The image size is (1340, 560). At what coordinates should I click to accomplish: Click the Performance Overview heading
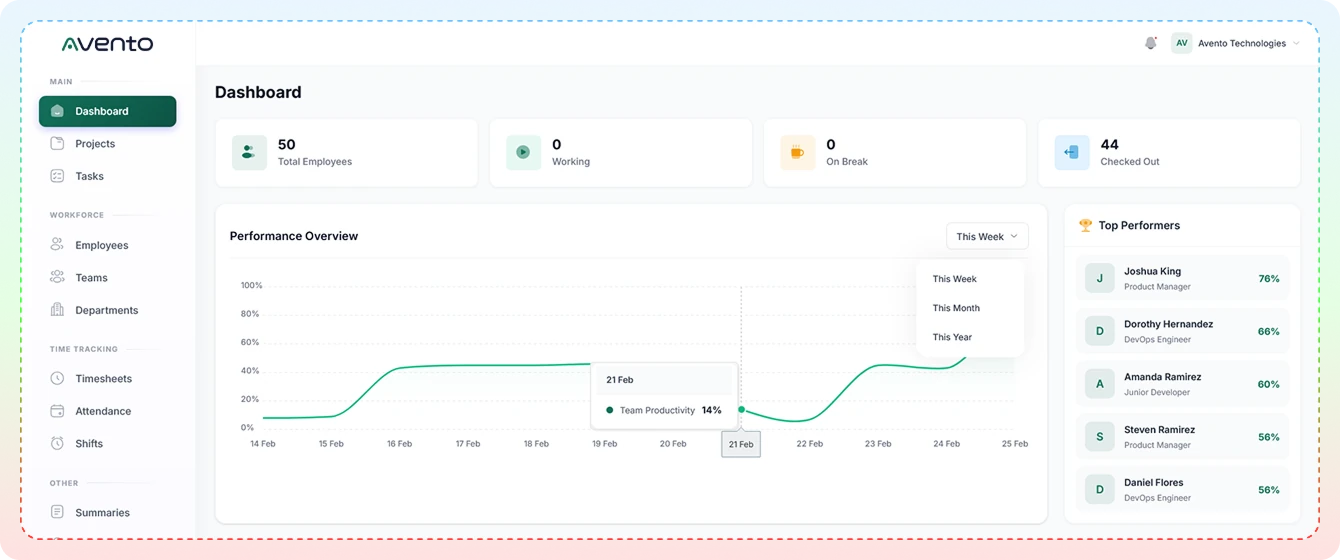[x=294, y=236]
